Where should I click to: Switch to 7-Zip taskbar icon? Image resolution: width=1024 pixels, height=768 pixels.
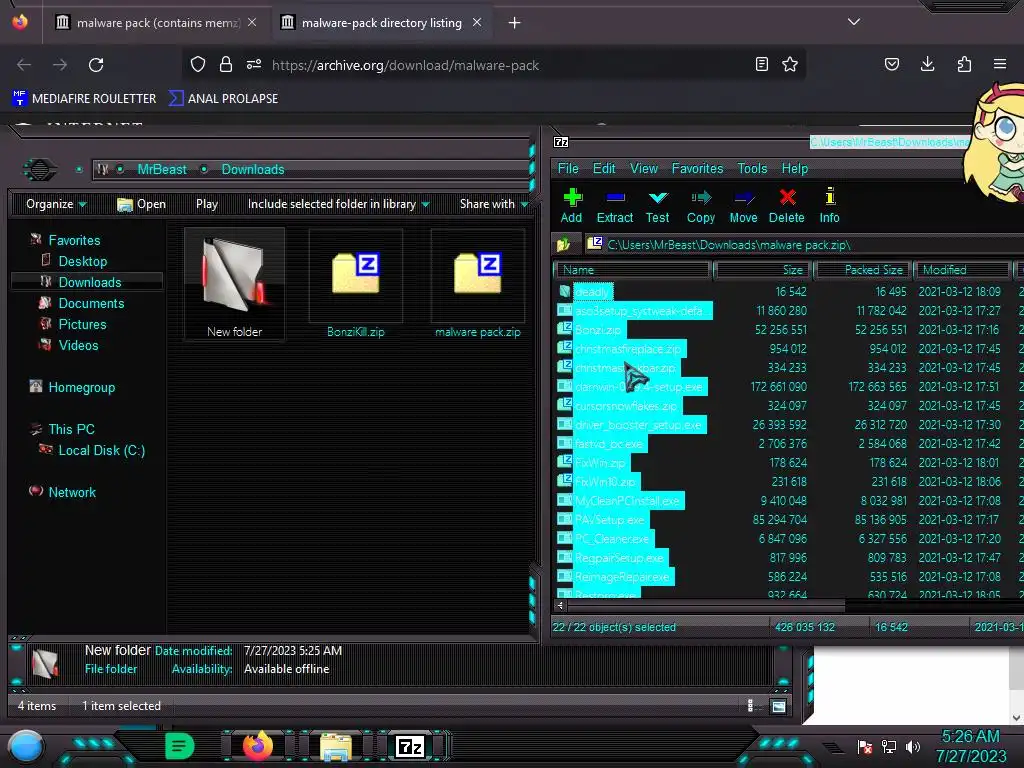[410, 746]
